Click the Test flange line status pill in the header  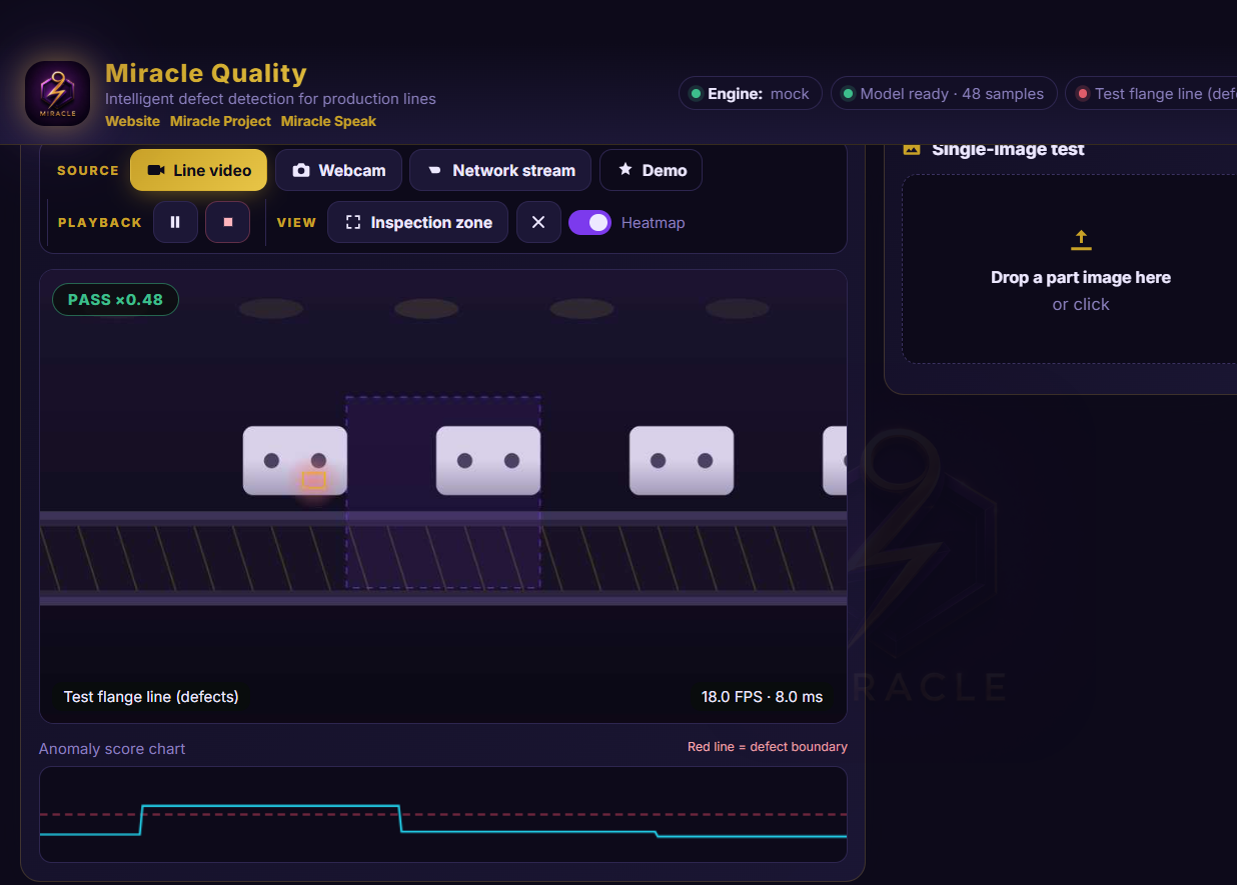pyautogui.click(x=1151, y=93)
